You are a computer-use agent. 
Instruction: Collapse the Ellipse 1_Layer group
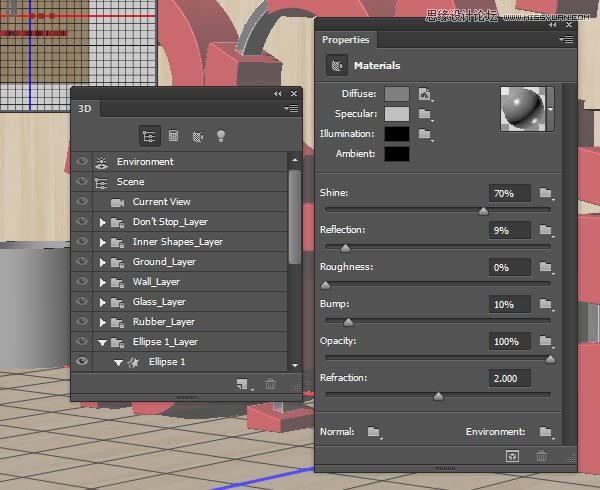click(102, 343)
